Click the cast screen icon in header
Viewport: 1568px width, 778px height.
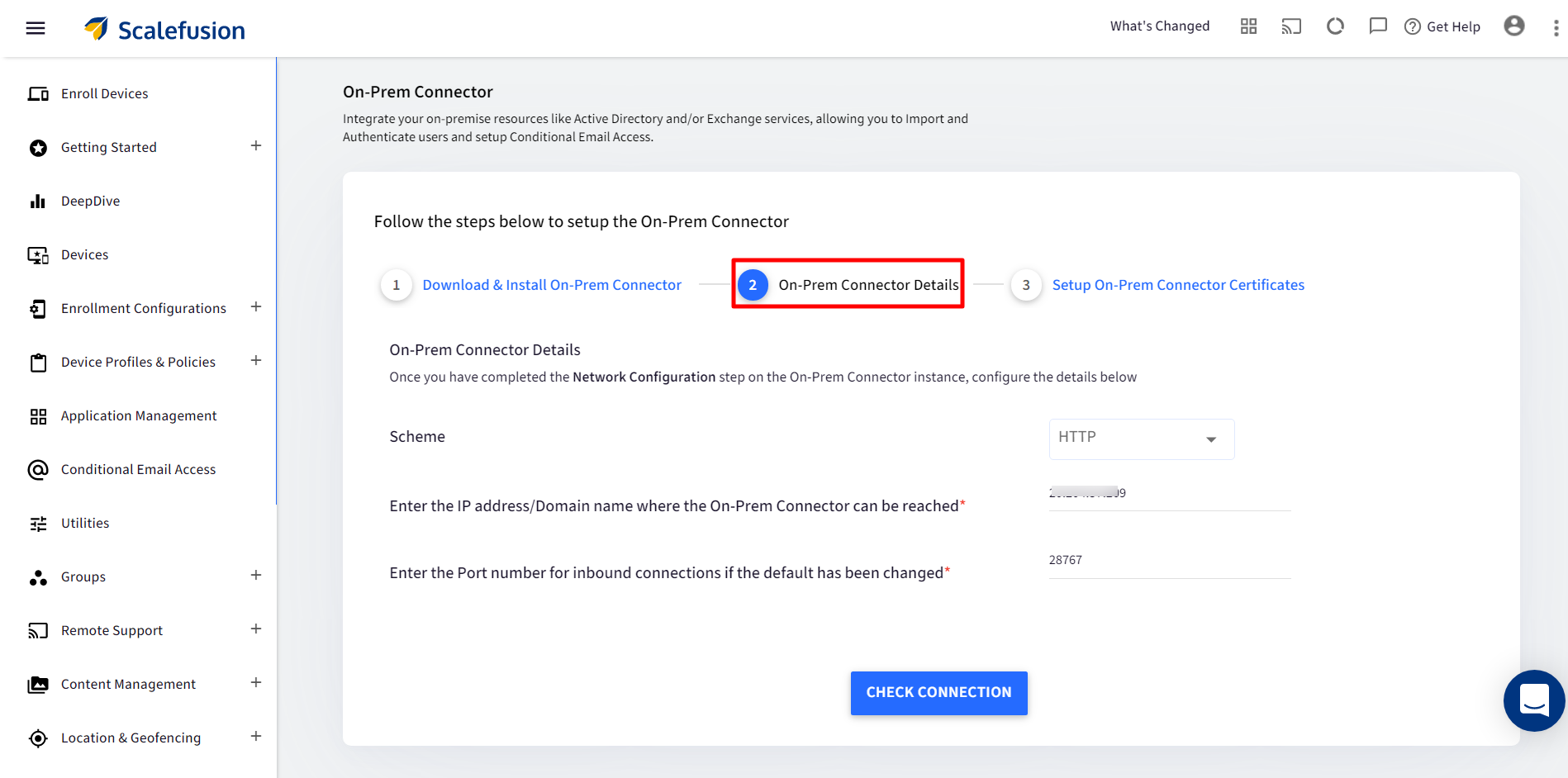(1291, 26)
